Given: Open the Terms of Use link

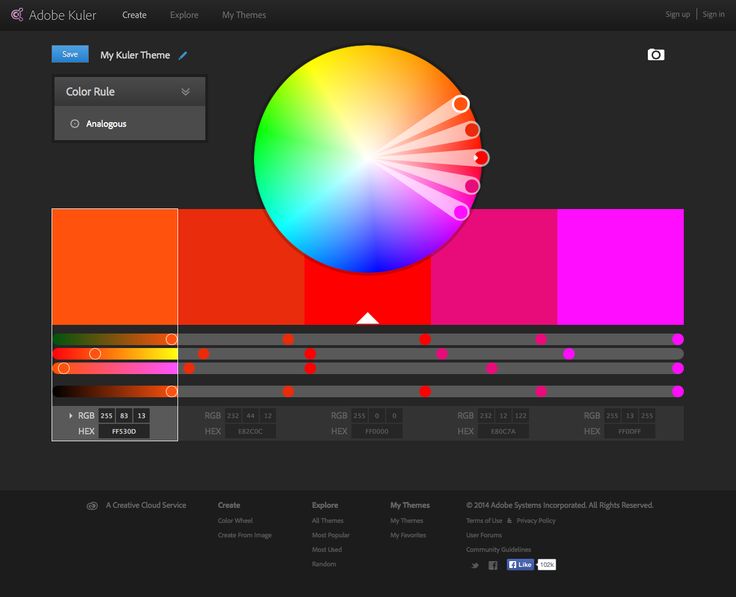Looking at the screenshot, I should click(484, 520).
